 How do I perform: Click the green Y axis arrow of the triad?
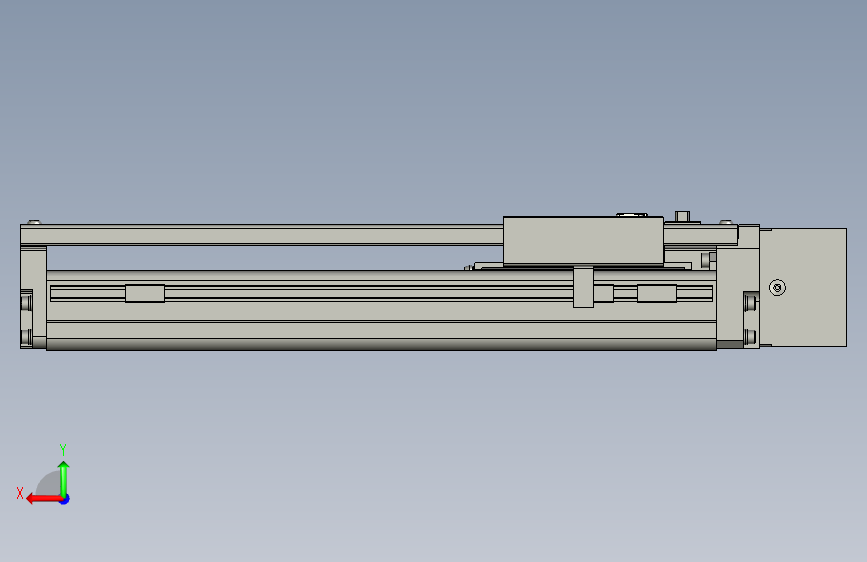click(64, 479)
